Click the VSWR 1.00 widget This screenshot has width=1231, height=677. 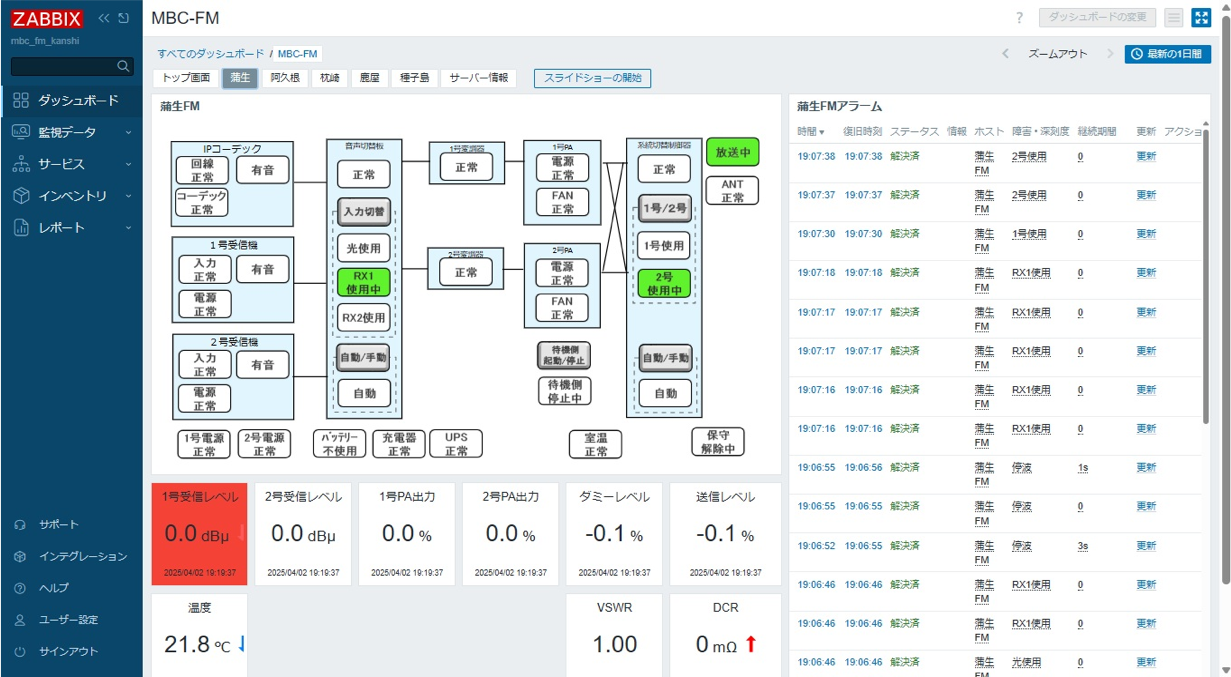coord(614,635)
